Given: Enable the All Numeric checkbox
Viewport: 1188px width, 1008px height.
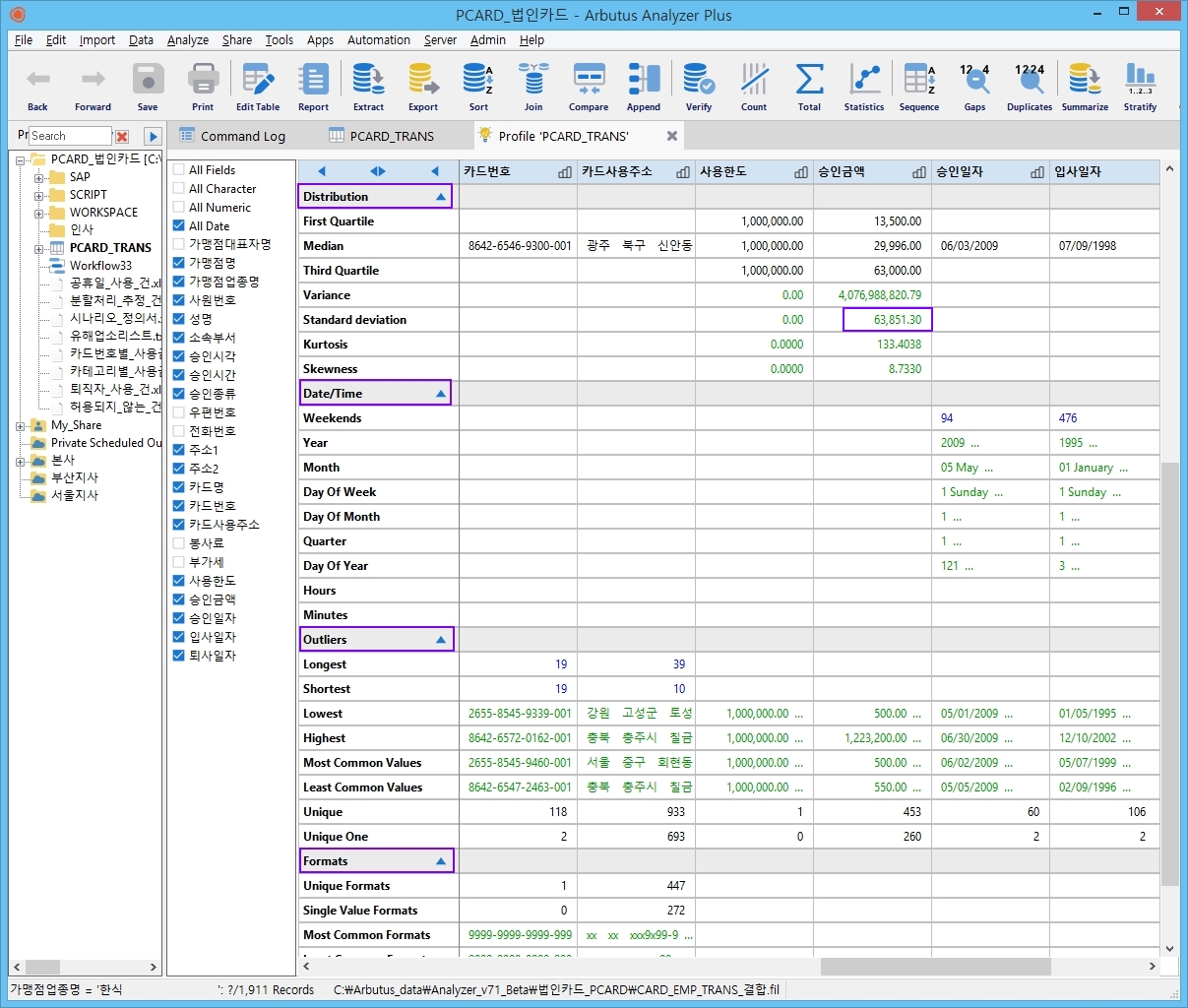Looking at the screenshot, I should (x=179, y=208).
